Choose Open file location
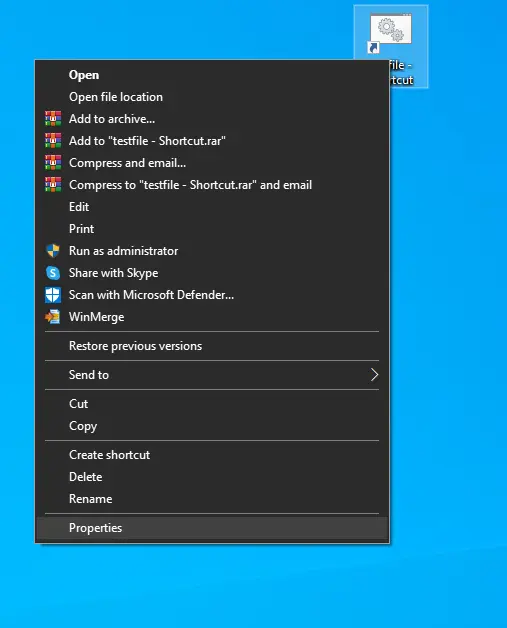The height and width of the screenshot is (628, 507). click(x=212, y=97)
